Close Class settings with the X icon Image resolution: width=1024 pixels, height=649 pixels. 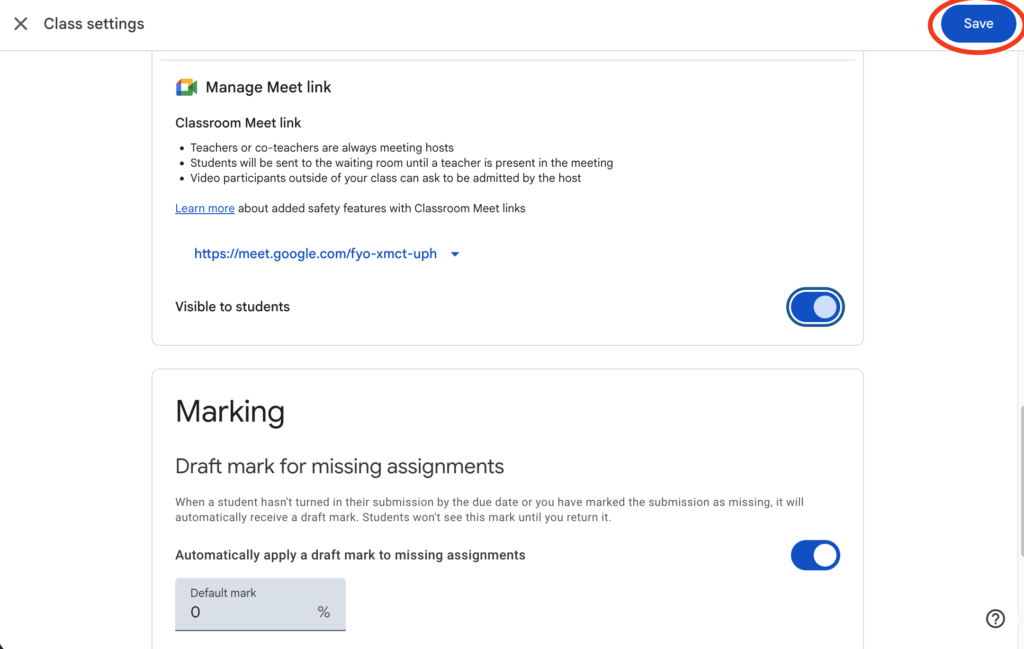pos(20,24)
